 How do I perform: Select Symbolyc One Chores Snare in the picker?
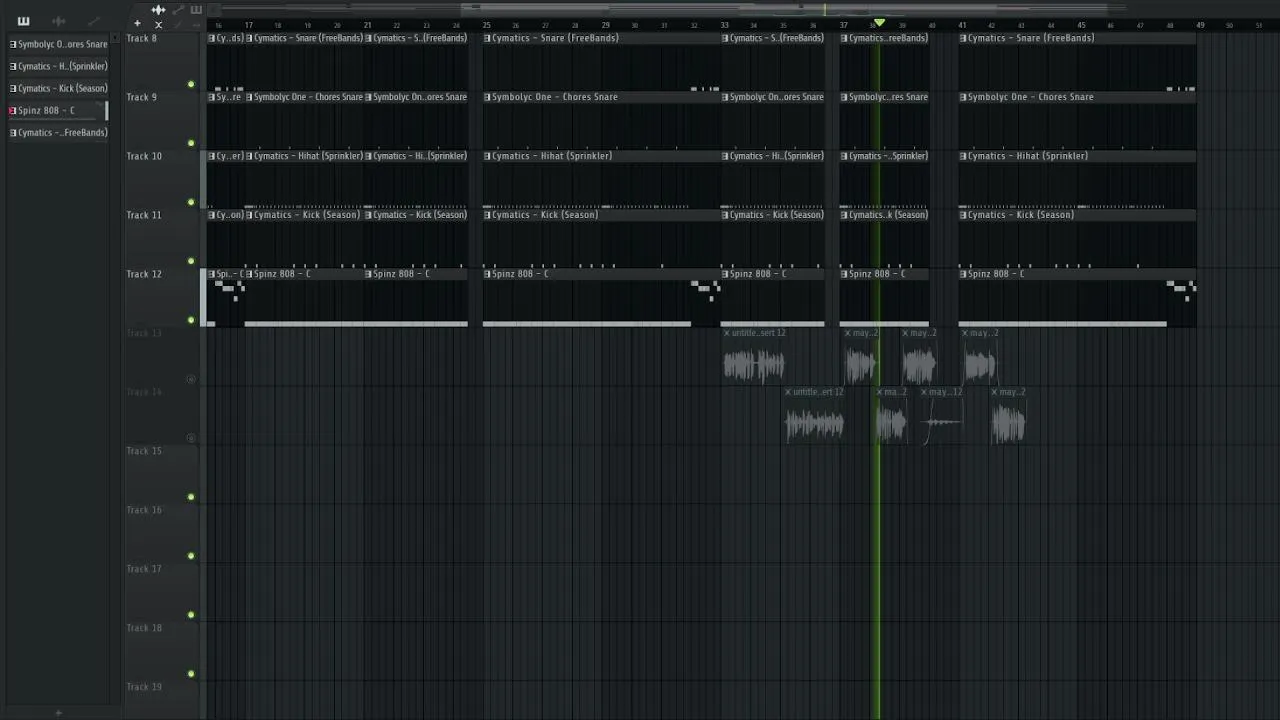click(x=58, y=44)
